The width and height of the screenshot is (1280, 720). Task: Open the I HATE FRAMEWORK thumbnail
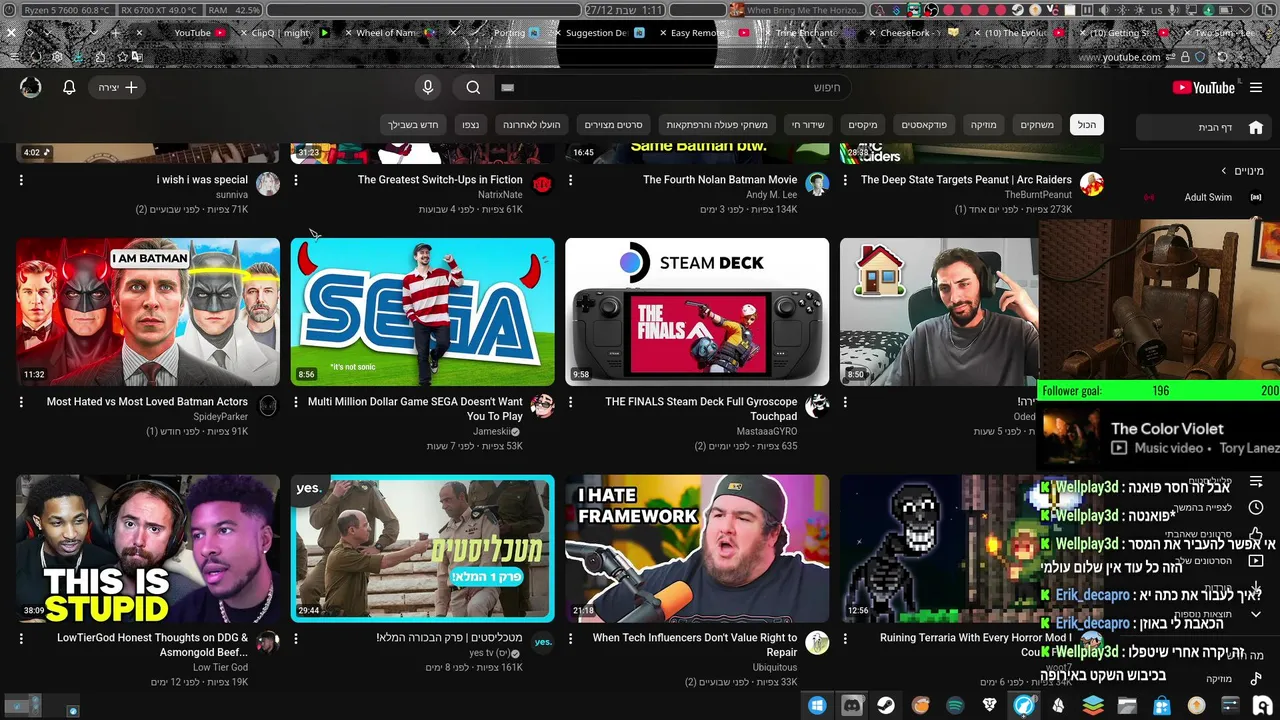coord(697,549)
